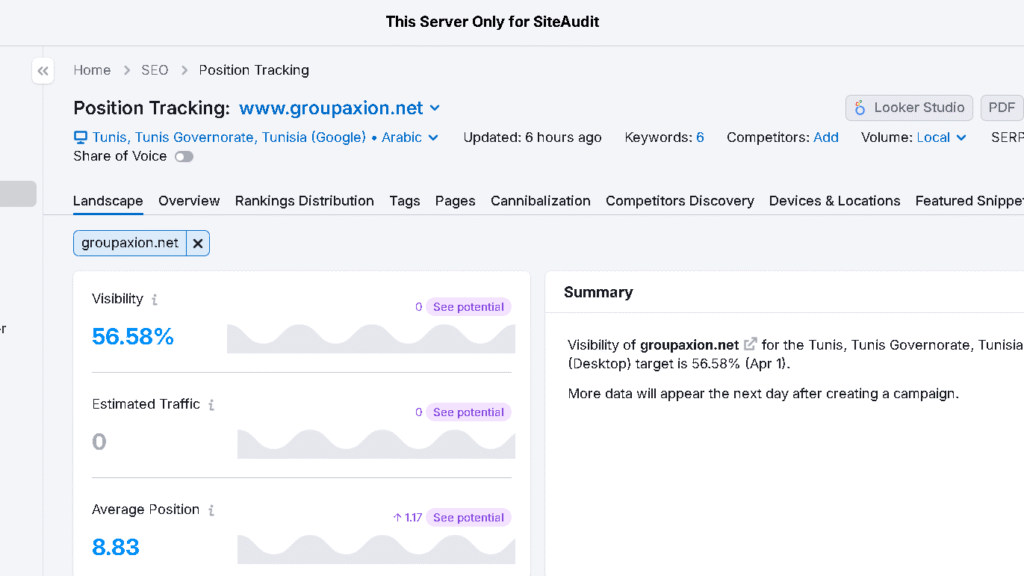1024x576 pixels.
Task: Switch to the Overview tab
Action: pyautogui.click(x=189, y=200)
